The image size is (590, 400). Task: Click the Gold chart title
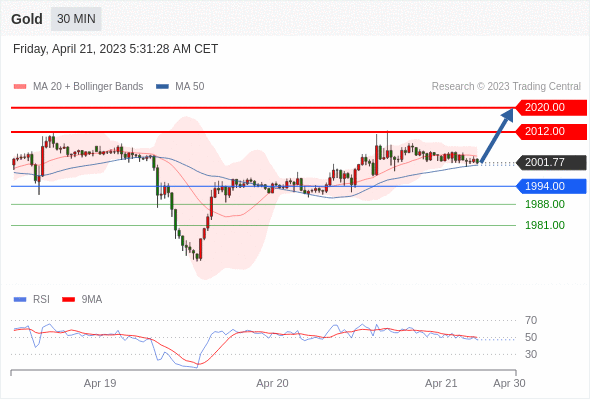tap(27, 19)
